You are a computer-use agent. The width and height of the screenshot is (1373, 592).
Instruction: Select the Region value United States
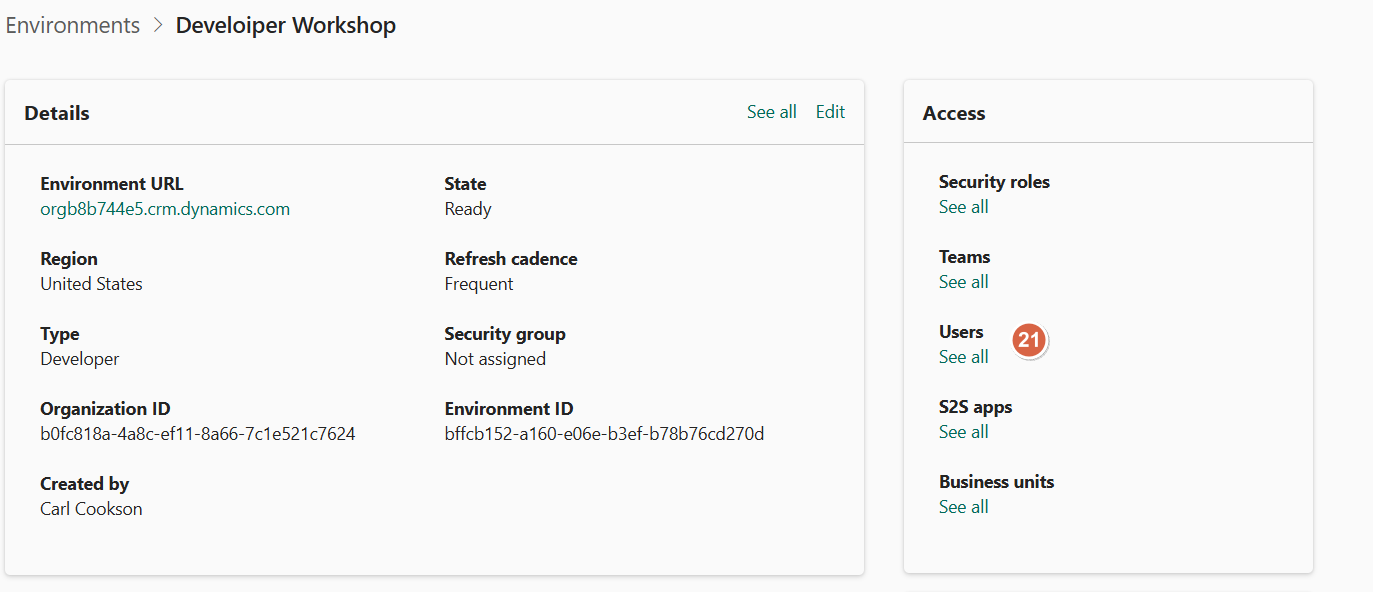point(91,283)
